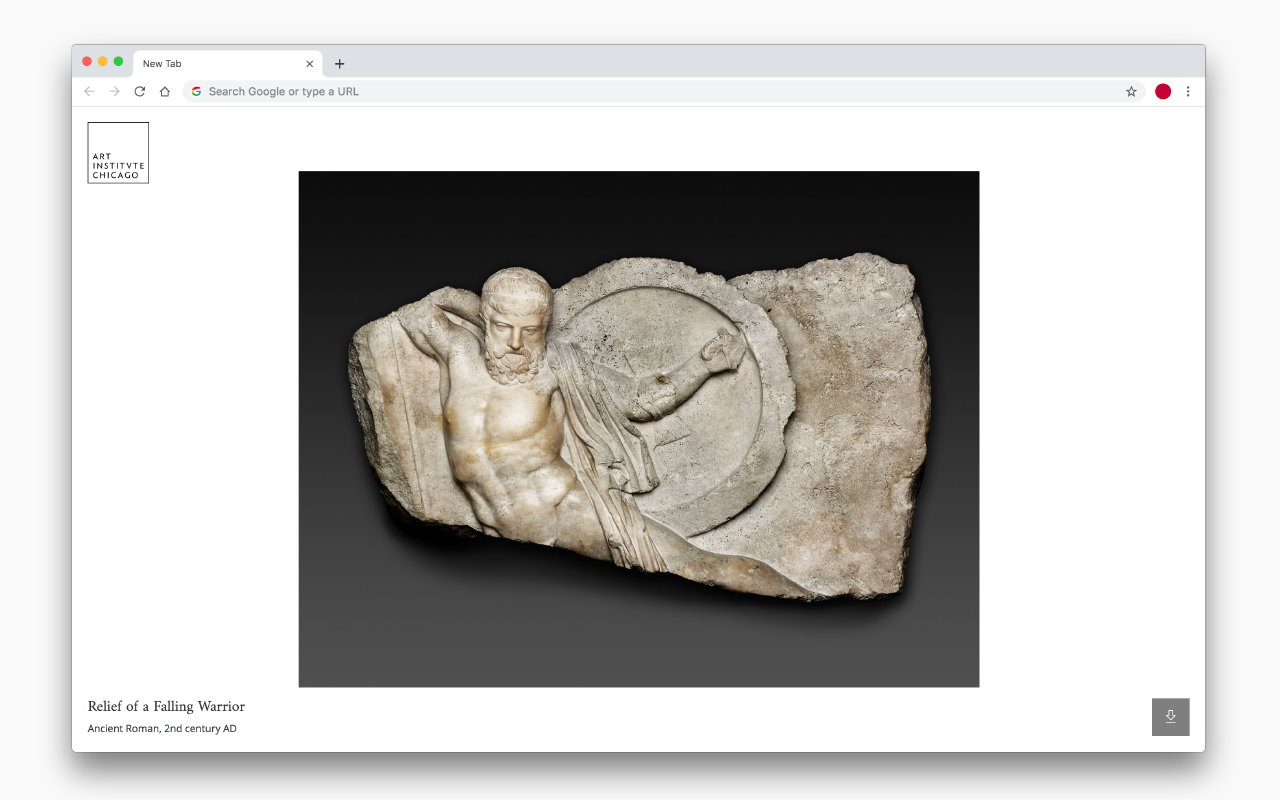The width and height of the screenshot is (1280, 800).
Task: Switch to the New Tab tab
Action: (x=200, y=63)
